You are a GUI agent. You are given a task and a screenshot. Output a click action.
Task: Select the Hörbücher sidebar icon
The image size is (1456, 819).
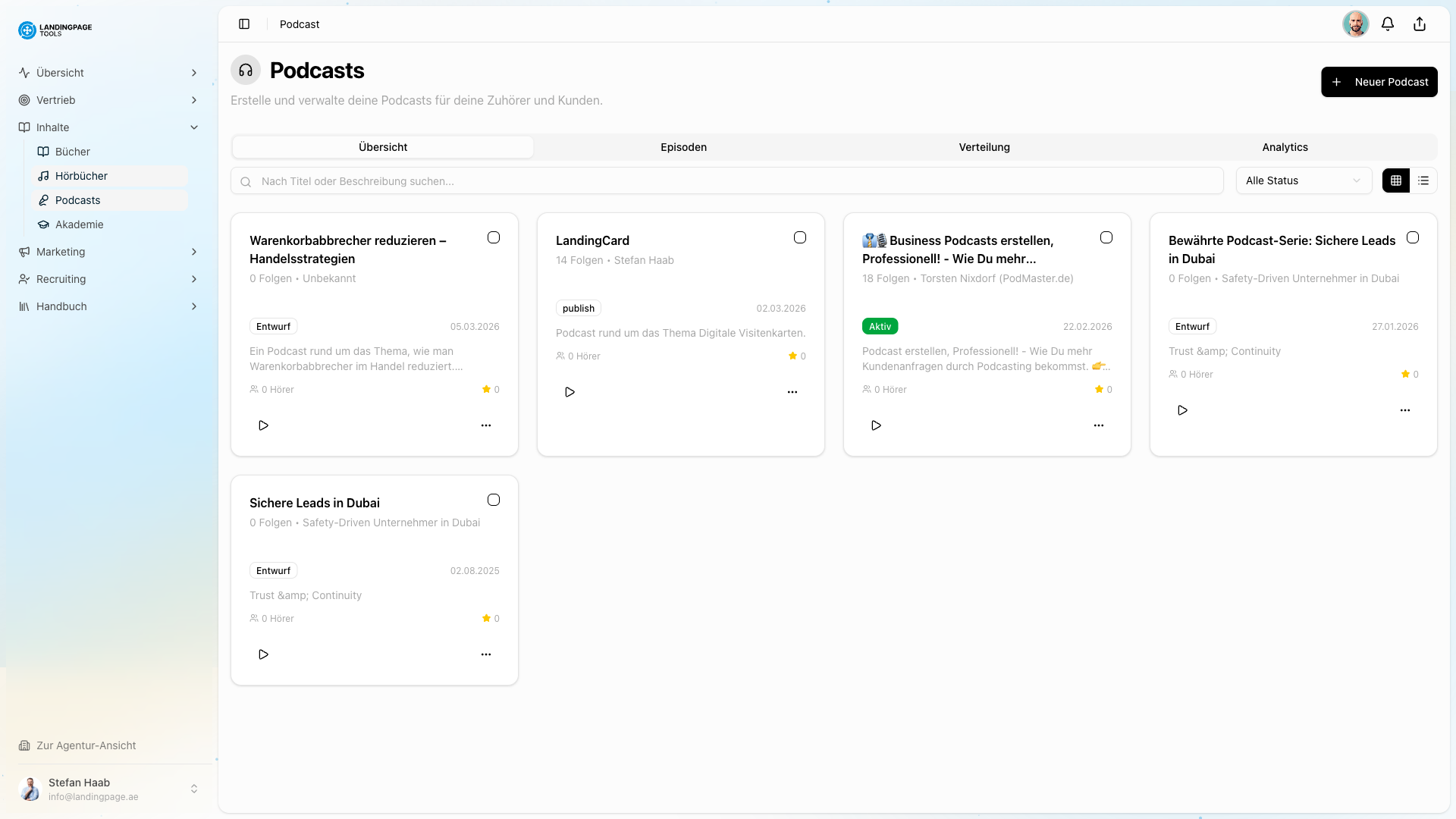(x=45, y=175)
